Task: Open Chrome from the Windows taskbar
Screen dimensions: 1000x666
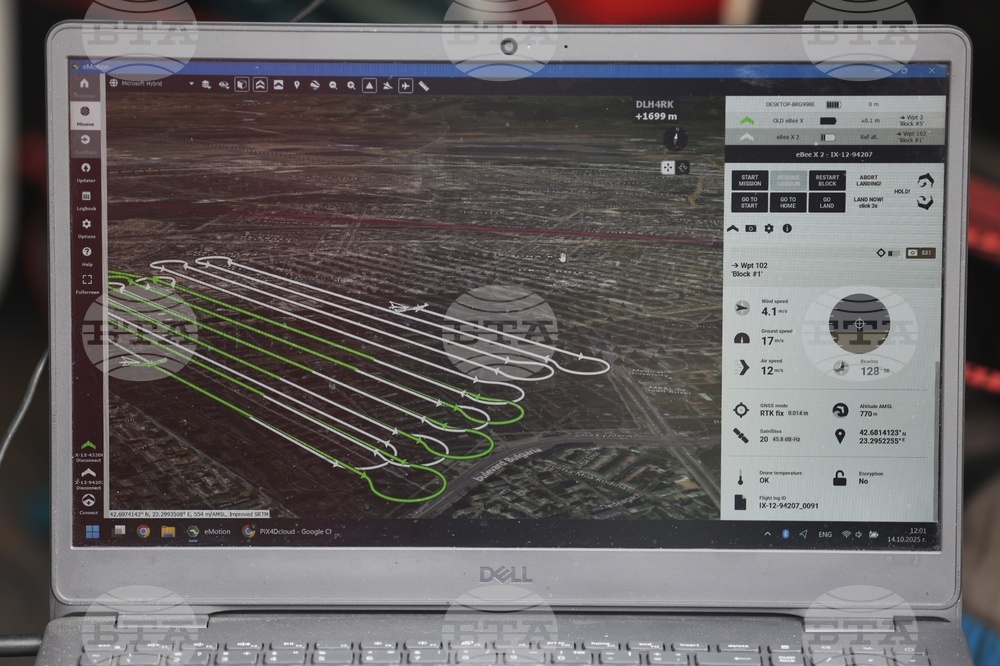Action: pyautogui.click(x=143, y=531)
